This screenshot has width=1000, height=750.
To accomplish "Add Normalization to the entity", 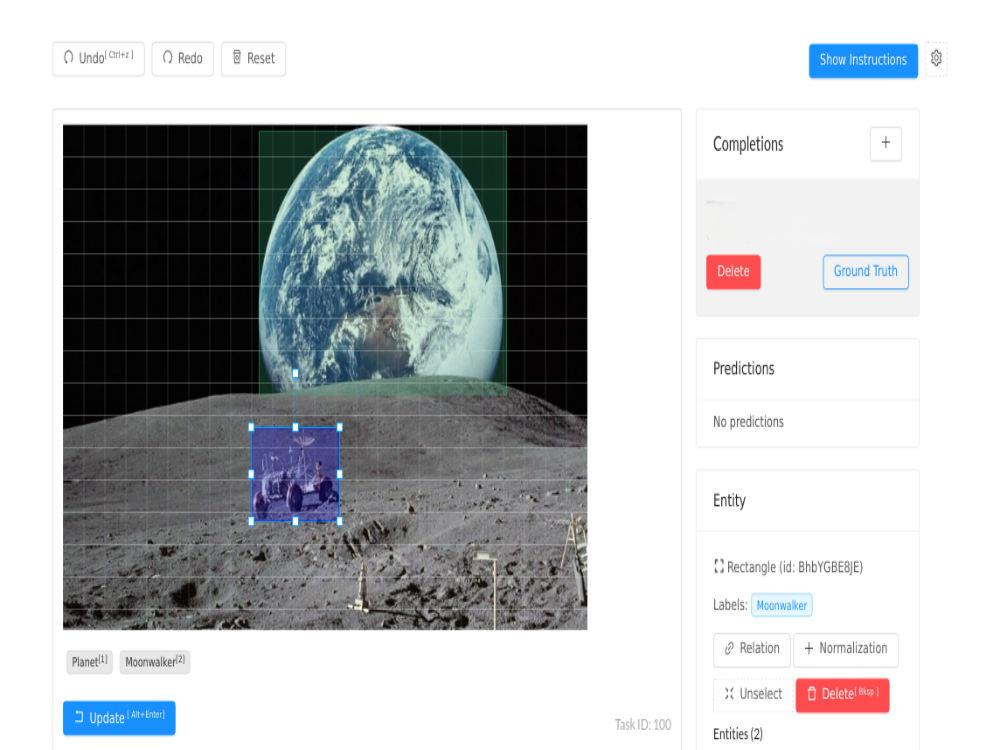I will (x=846, y=649).
